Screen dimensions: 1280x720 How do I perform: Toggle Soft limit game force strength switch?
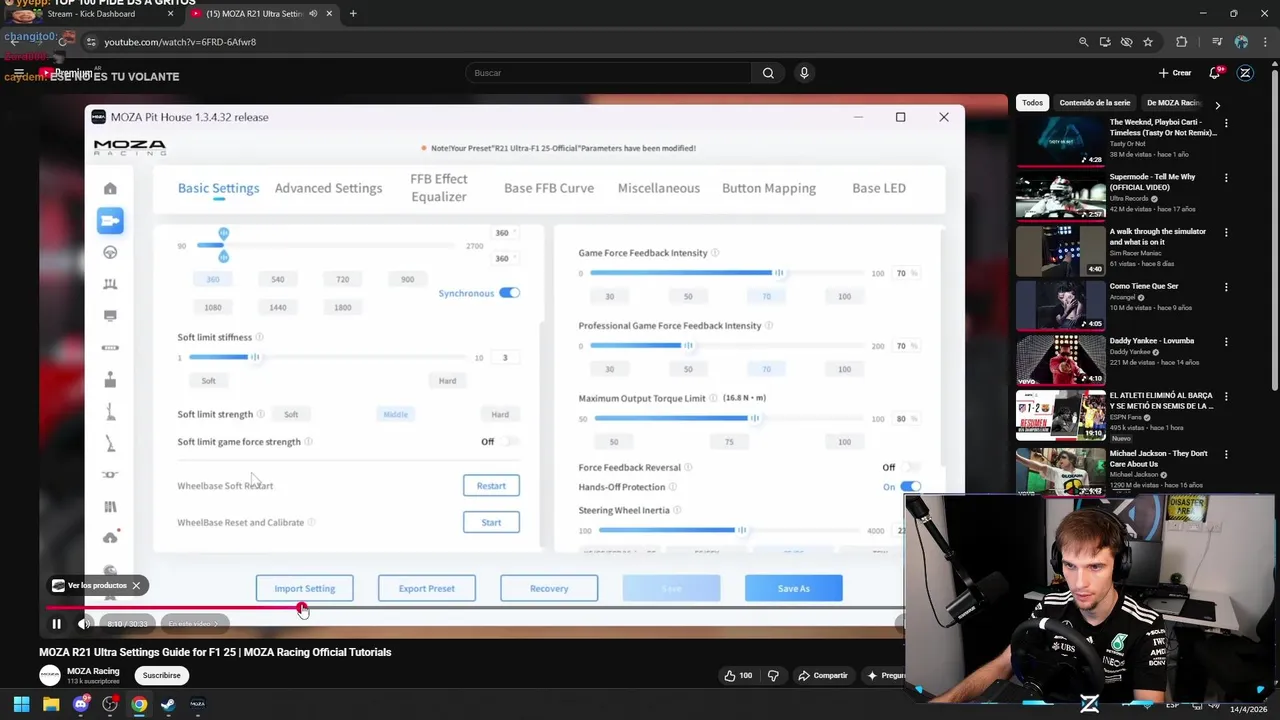coord(510,442)
